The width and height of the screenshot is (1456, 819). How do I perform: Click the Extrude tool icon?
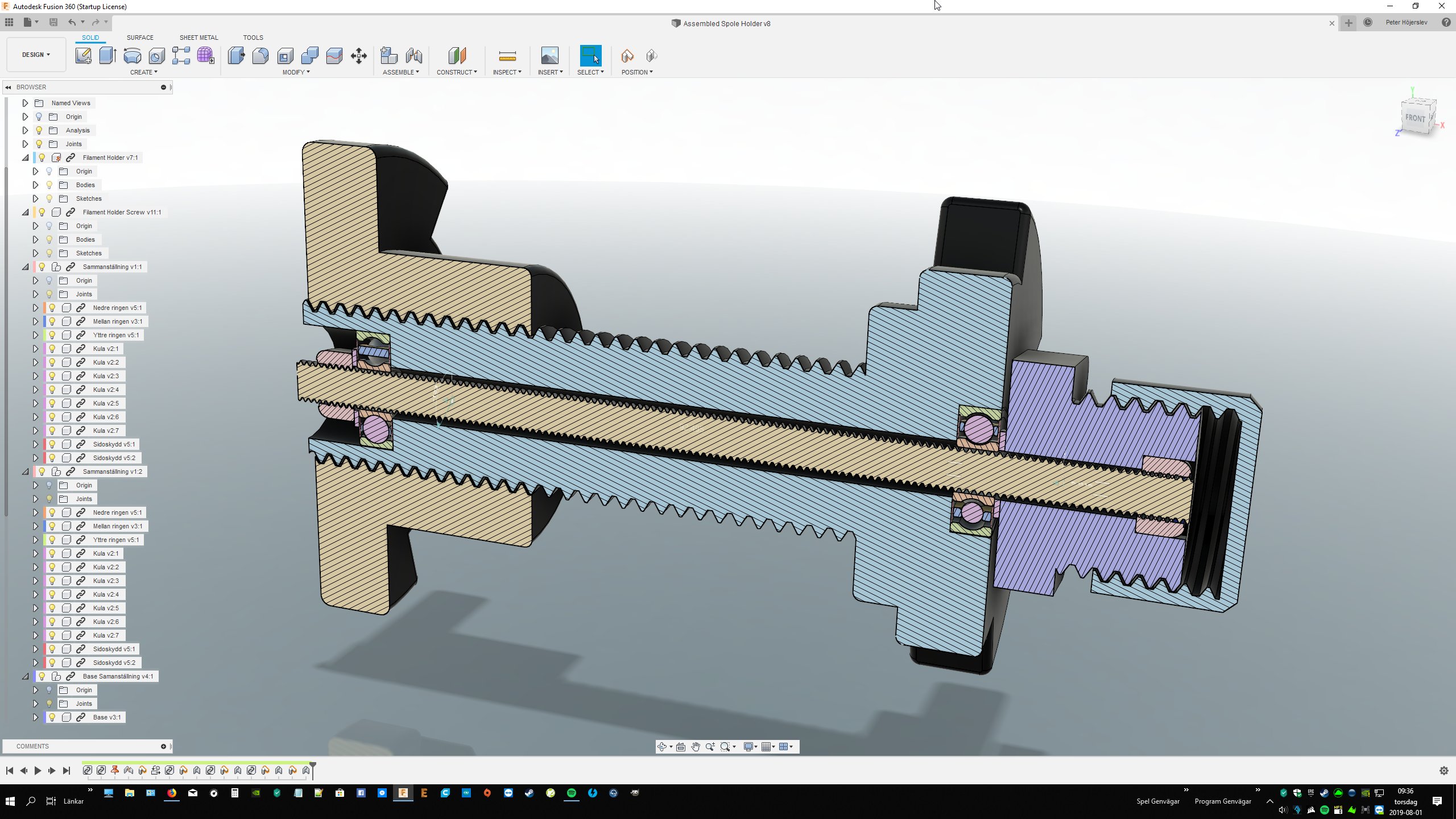[x=107, y=56]
